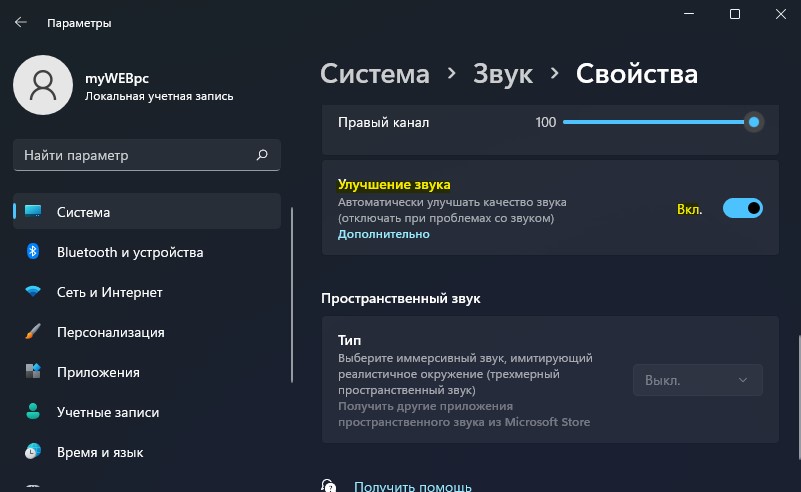Click the Вкл. status text
Screen dimensions: 801x492
(x=690, y=209)
